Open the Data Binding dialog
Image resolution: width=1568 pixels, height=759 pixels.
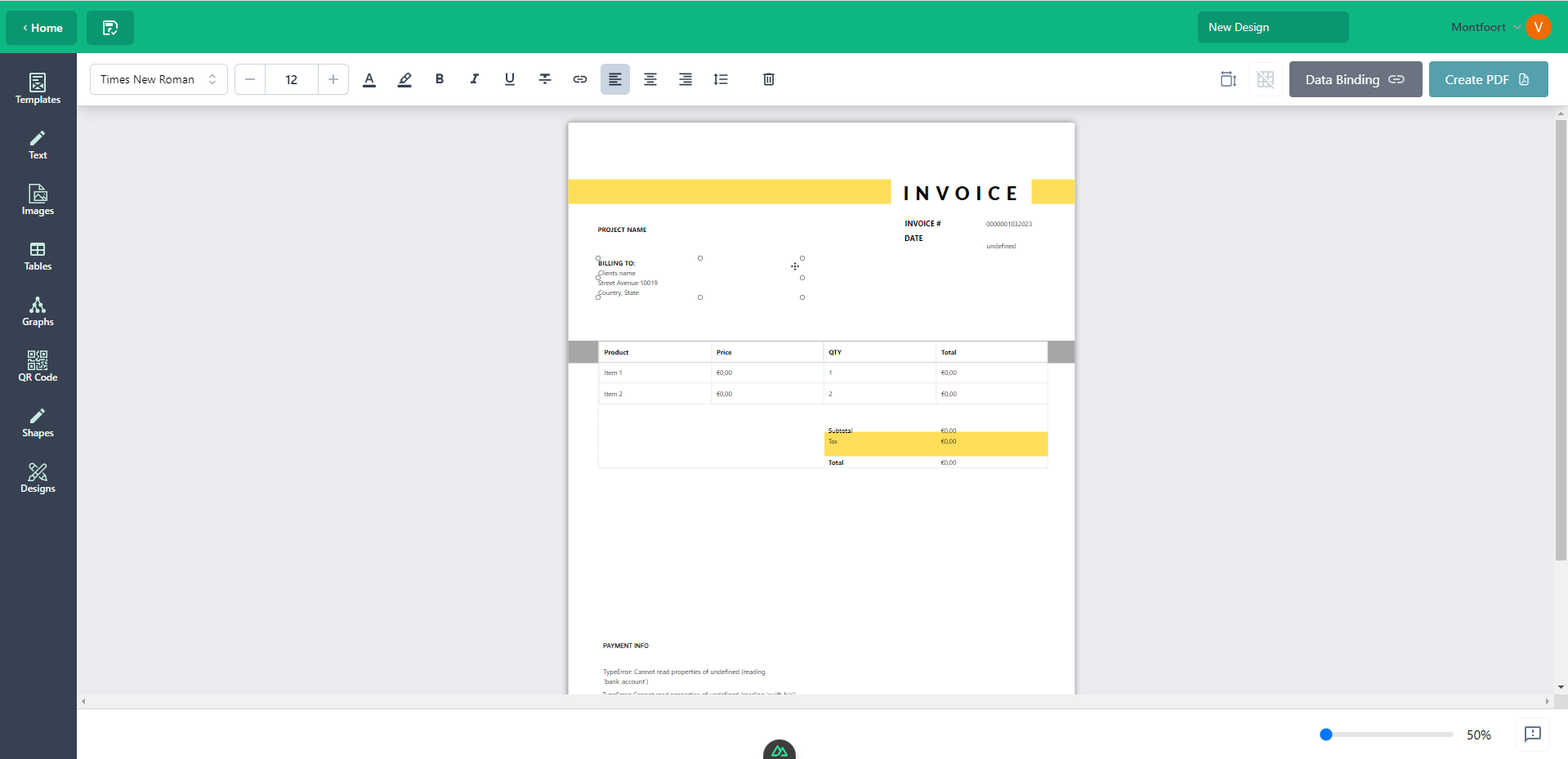[1355, 79]
